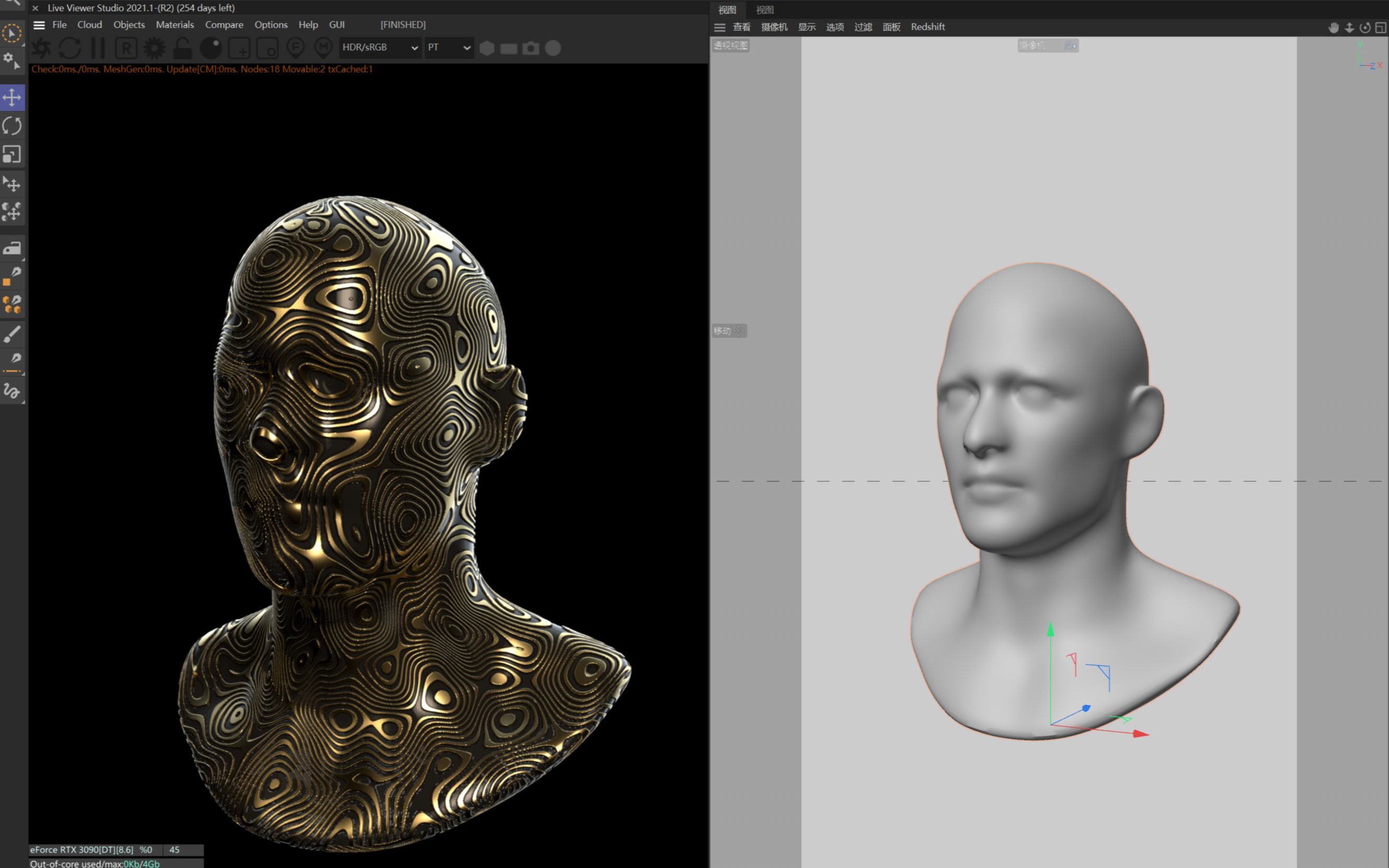Toggle the lock resolution padlock

[x=182, y=48]
